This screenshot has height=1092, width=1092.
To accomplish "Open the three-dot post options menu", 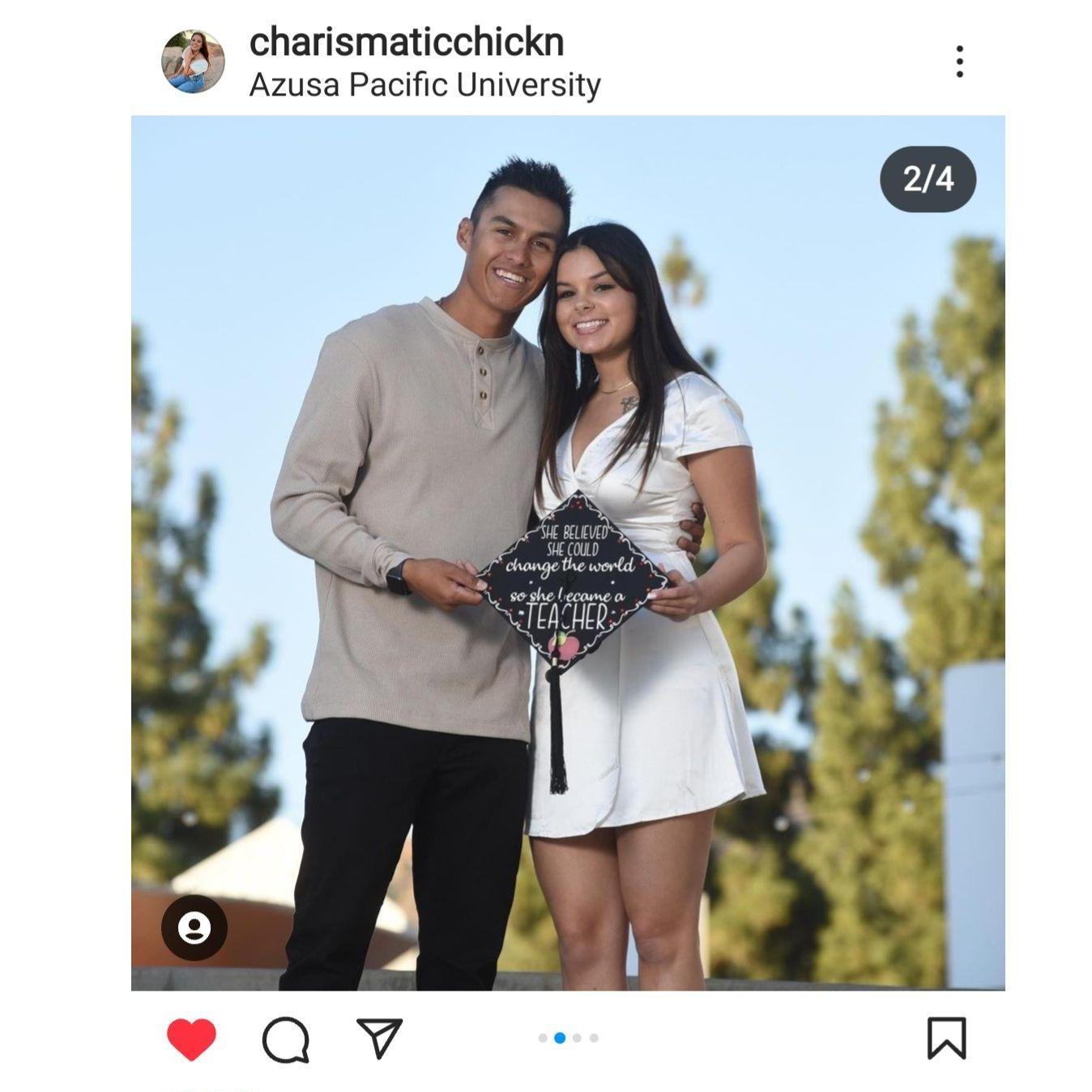I will (959, 62).
